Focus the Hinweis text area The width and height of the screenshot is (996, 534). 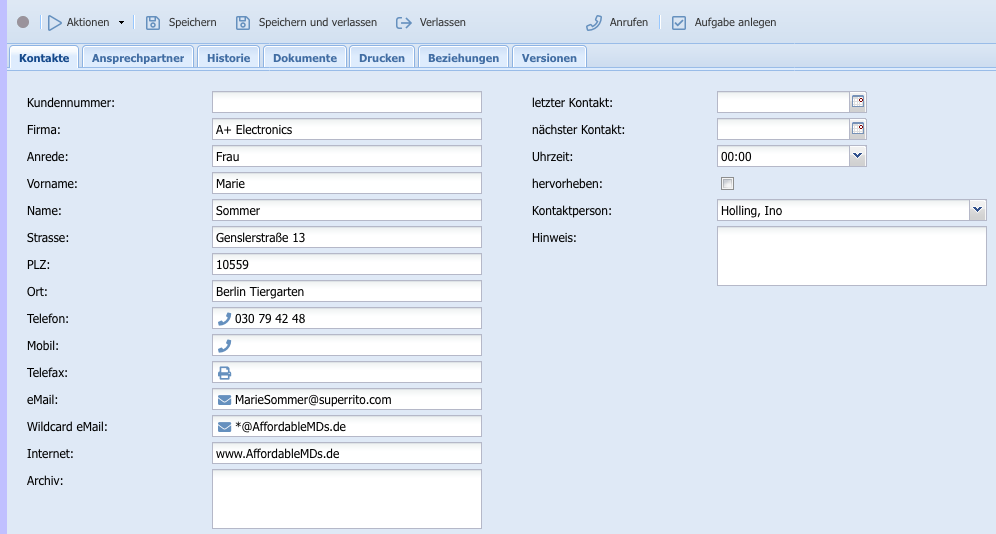[x=851, y=255]
